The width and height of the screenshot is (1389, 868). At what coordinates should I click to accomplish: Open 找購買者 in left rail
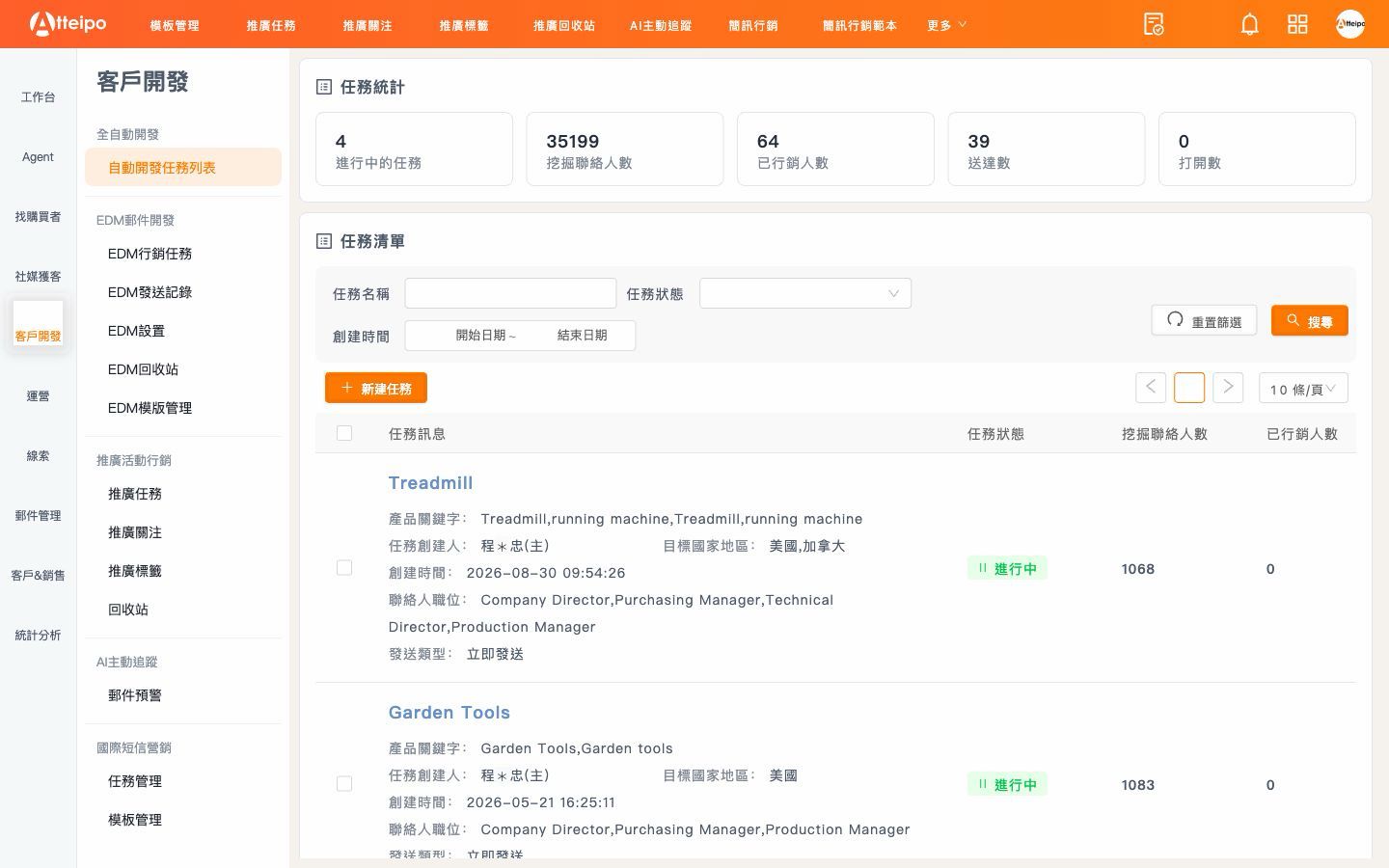tap(38, 217)
